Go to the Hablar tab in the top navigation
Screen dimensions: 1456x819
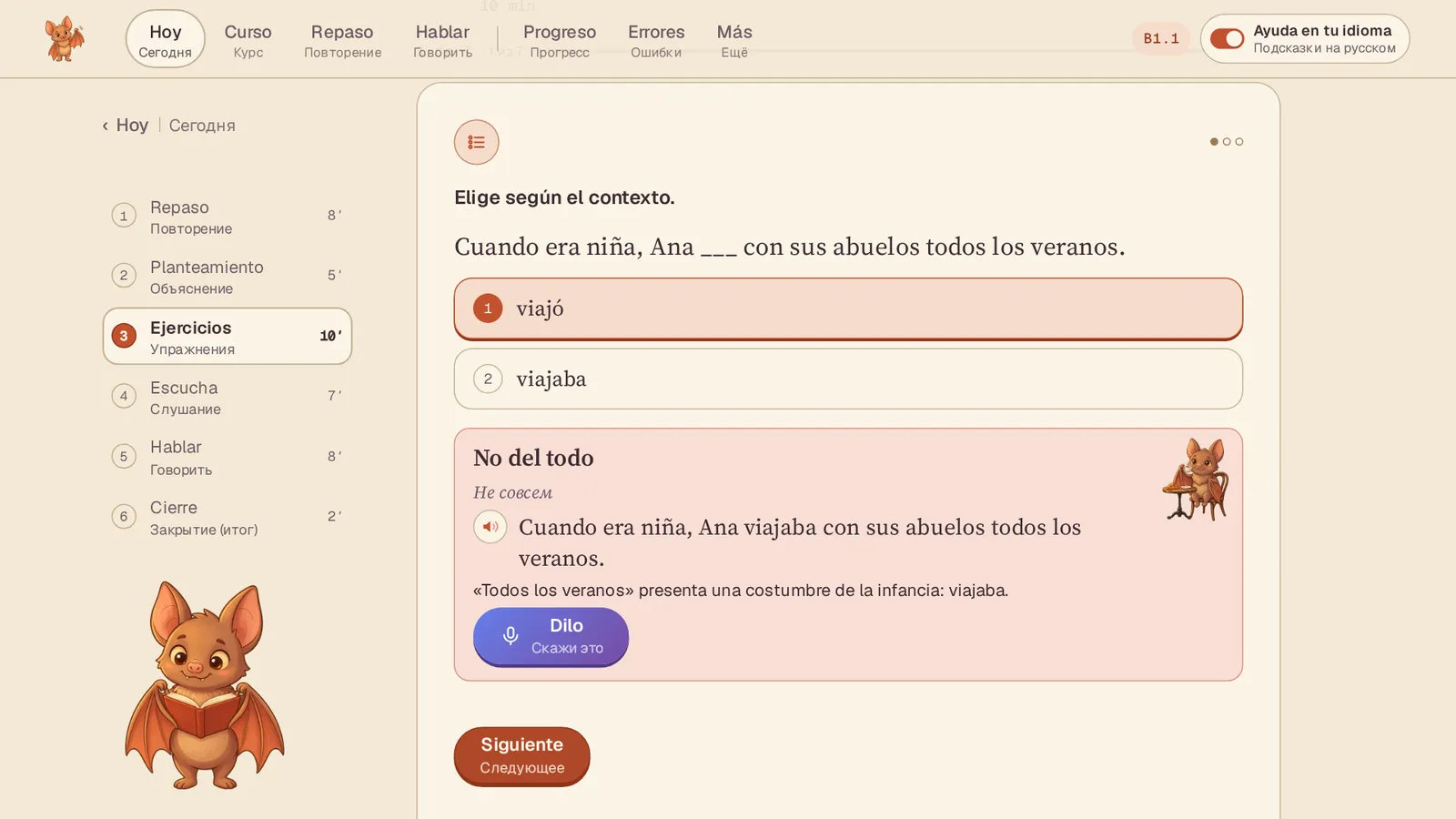[443, 40]
